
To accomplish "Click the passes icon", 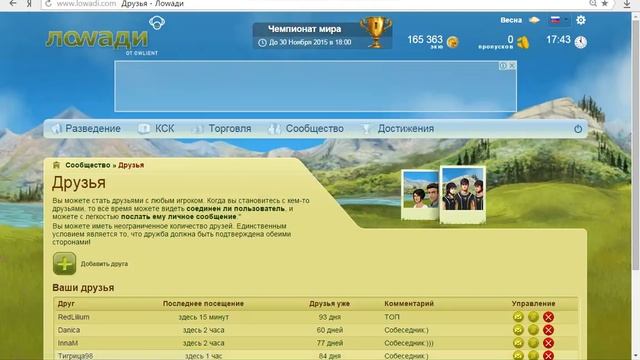I will pos(523,42).
